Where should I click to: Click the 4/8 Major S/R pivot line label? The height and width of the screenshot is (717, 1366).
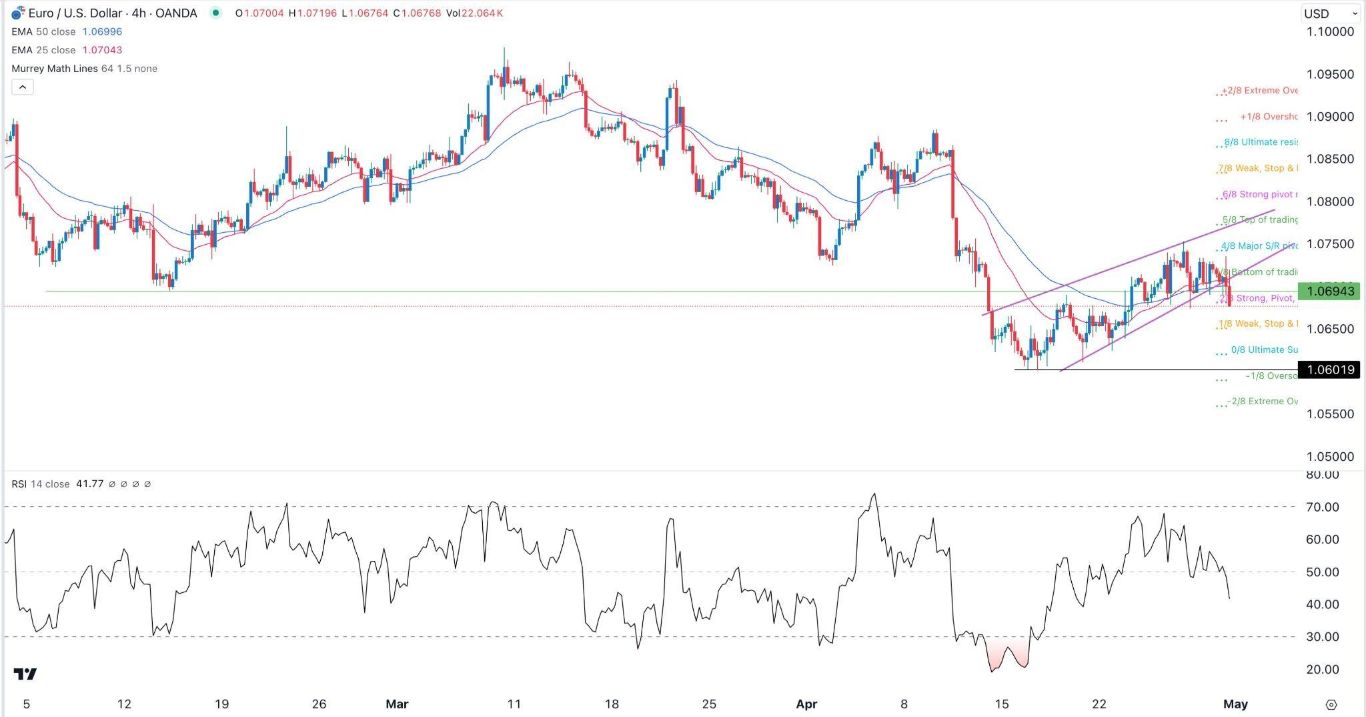click(1258, 245)
